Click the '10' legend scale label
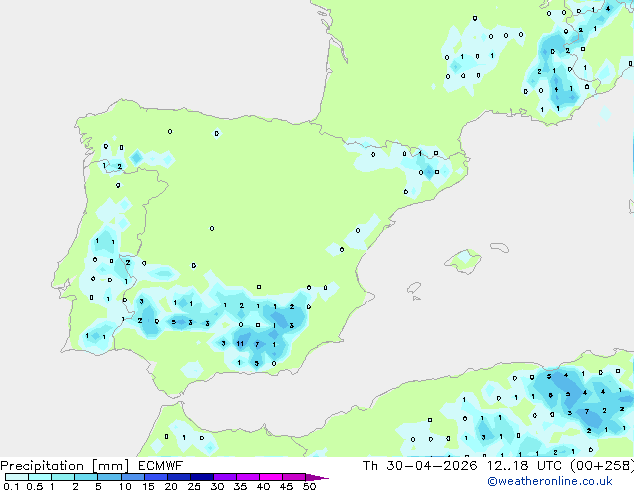Viewport: 634px width, 490px height. pos(125,486)
